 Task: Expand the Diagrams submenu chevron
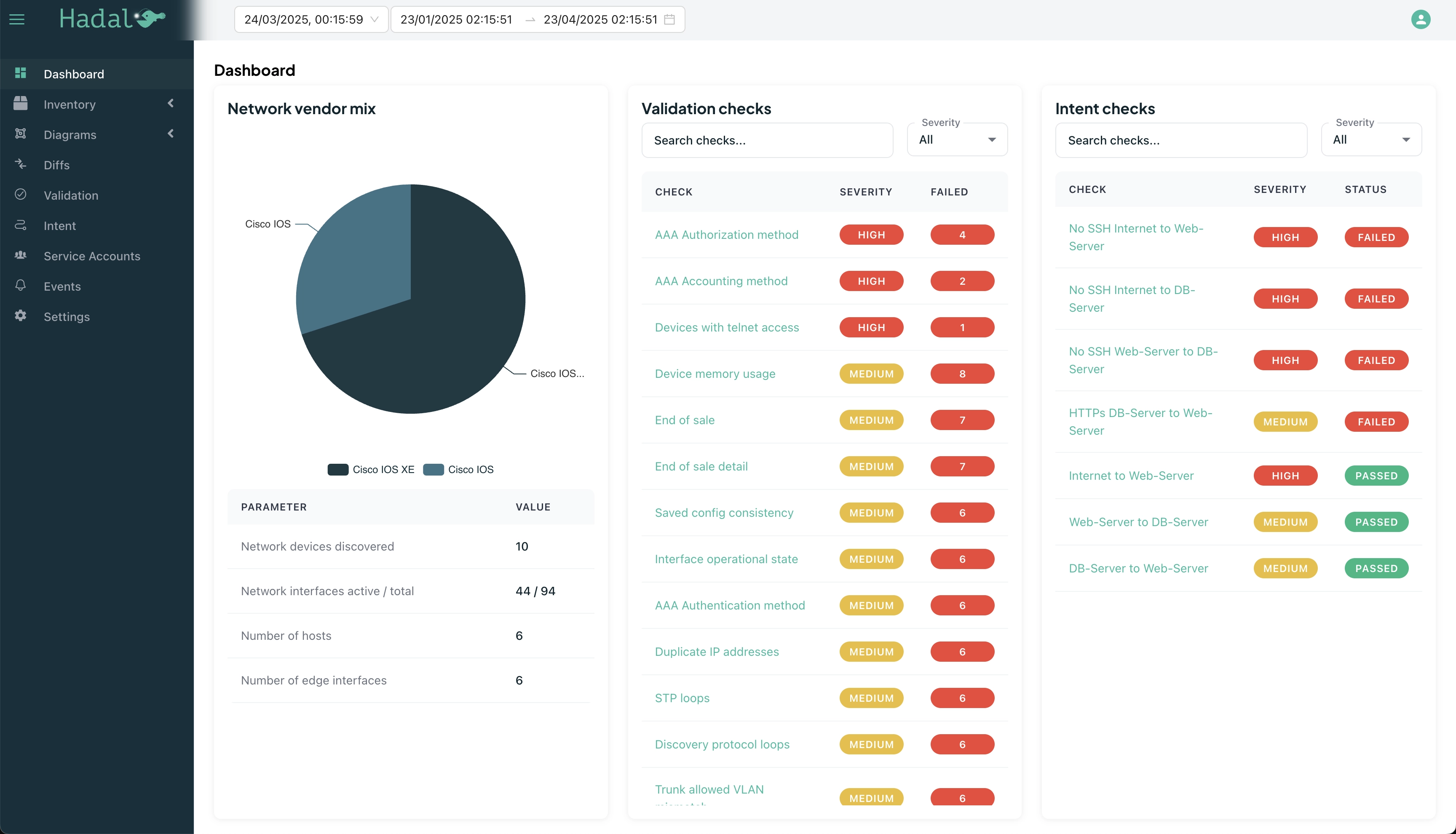(x=170, y=134)
